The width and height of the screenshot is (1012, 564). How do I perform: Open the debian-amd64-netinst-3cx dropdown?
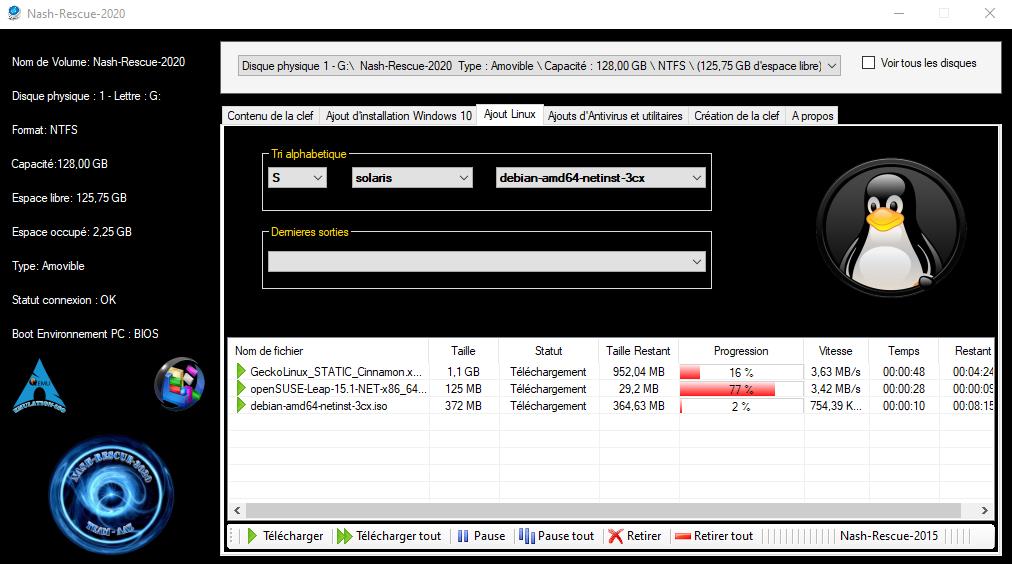coord(600,177)
